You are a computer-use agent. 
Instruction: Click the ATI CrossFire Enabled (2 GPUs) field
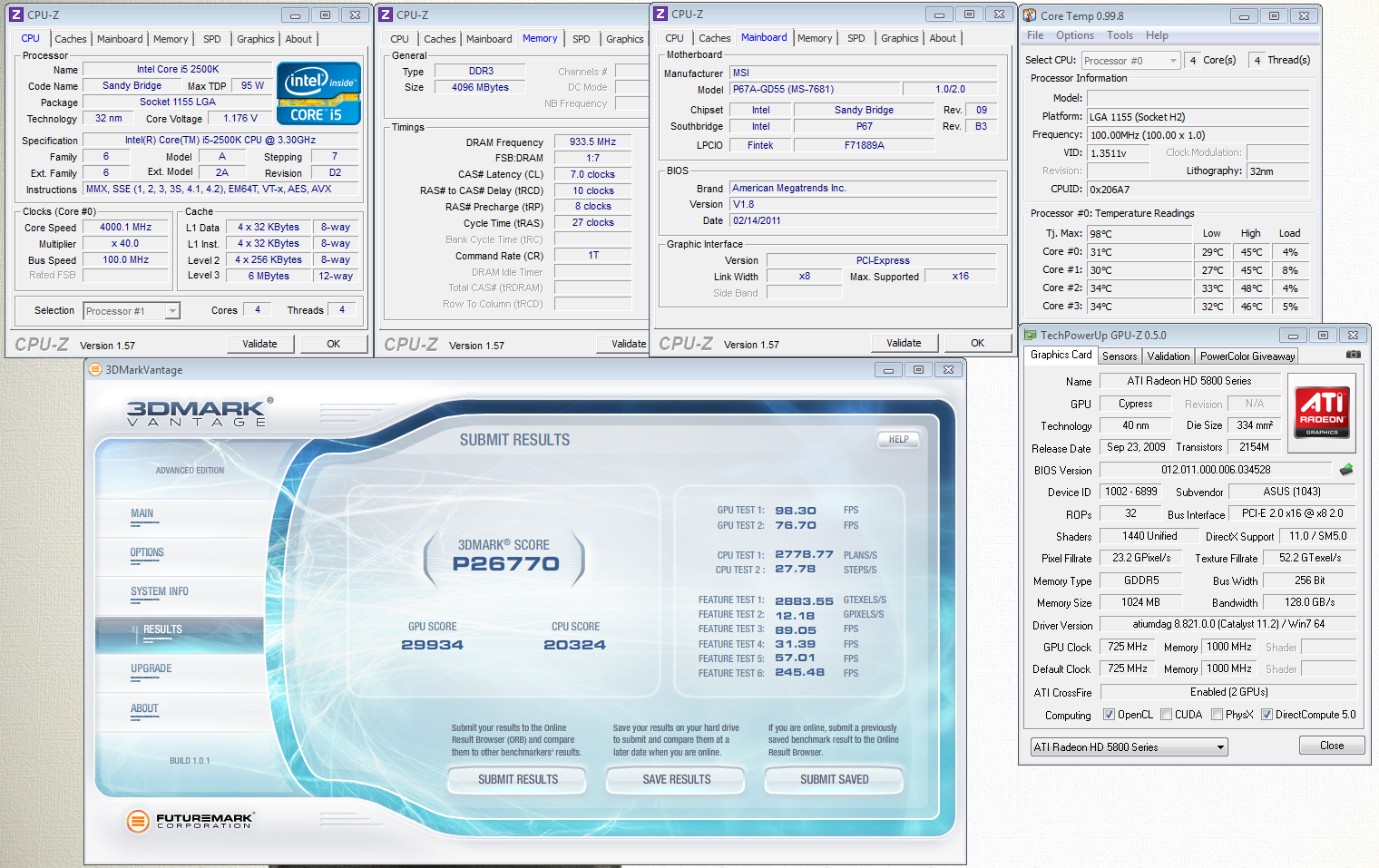coord(1228,692)
